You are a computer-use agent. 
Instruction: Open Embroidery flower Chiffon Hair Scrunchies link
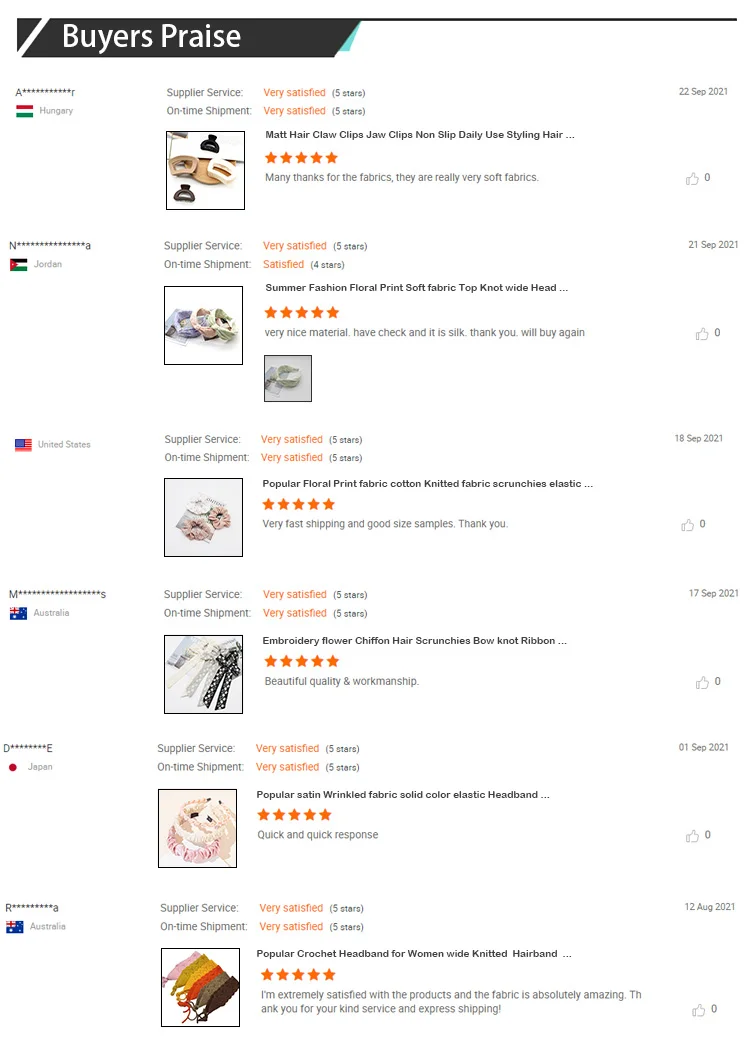pos(414,641)
